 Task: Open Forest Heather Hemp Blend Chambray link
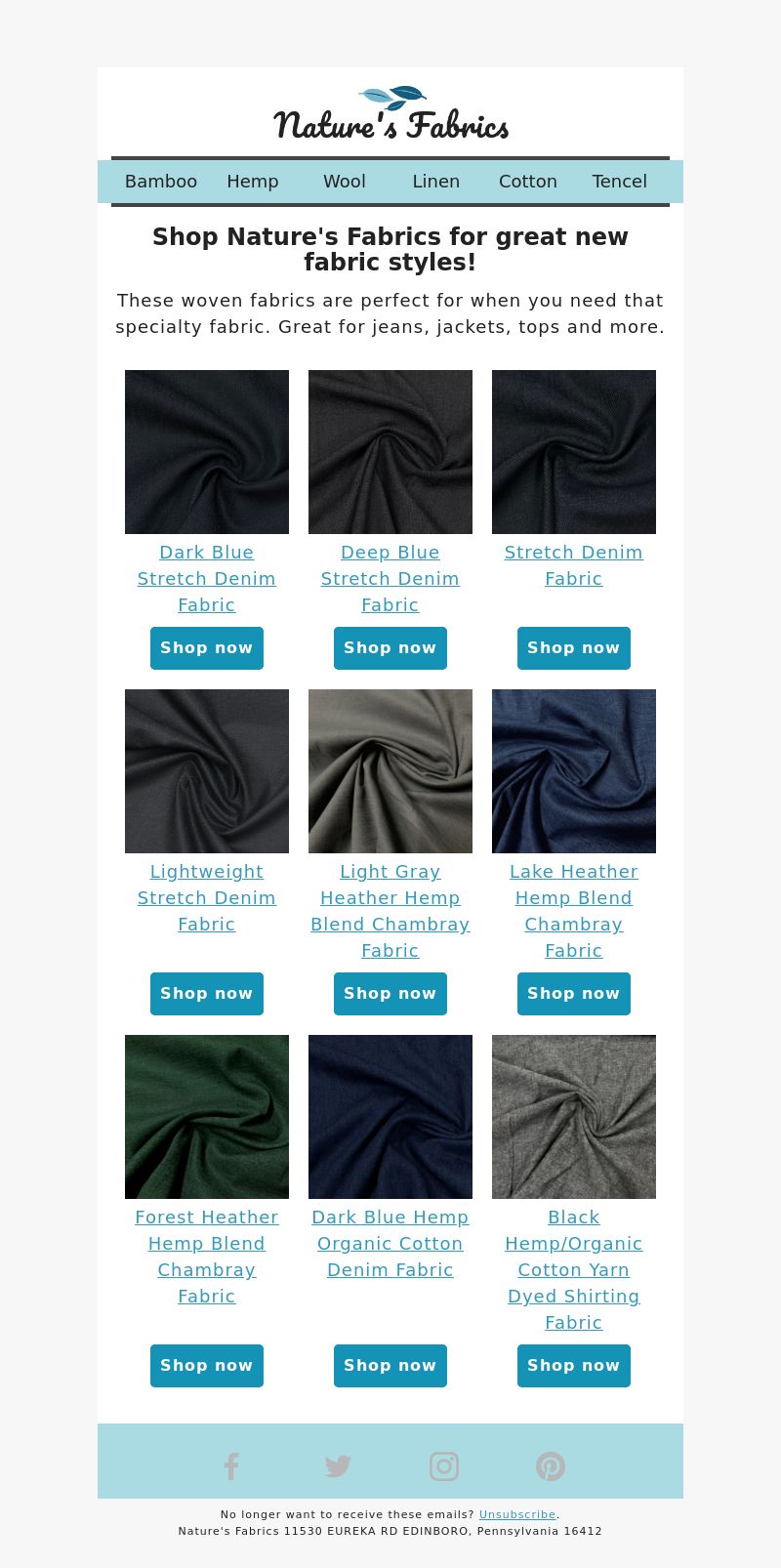tap(207, 1257)
